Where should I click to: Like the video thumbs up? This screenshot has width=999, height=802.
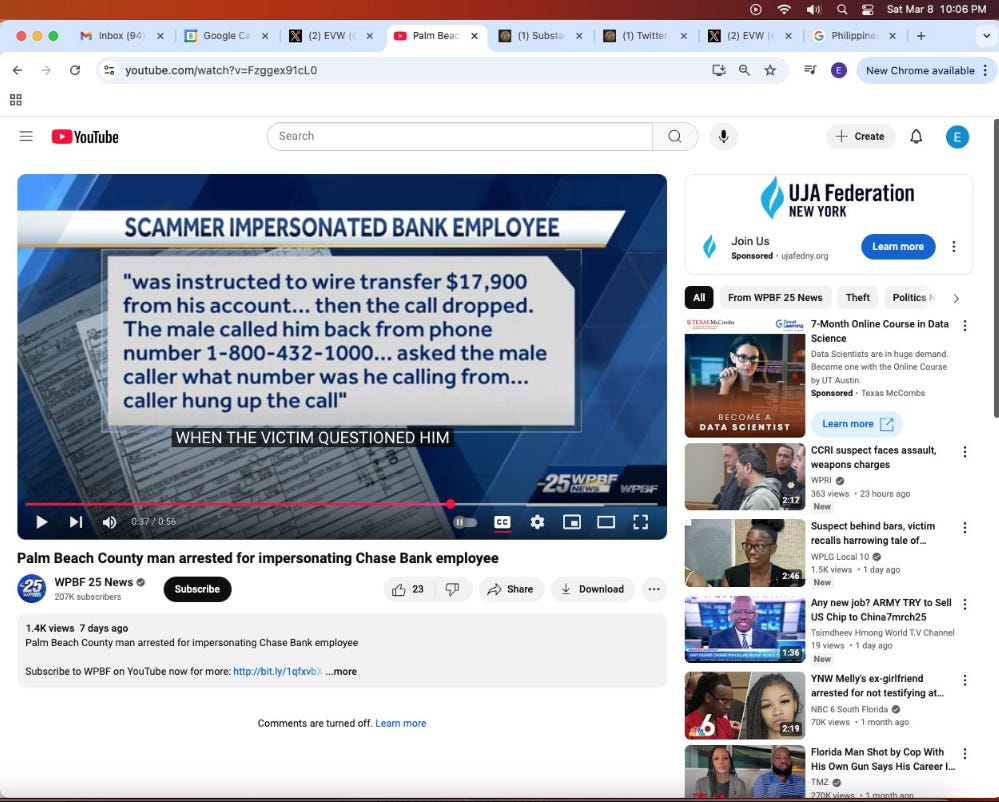(408, 589)
